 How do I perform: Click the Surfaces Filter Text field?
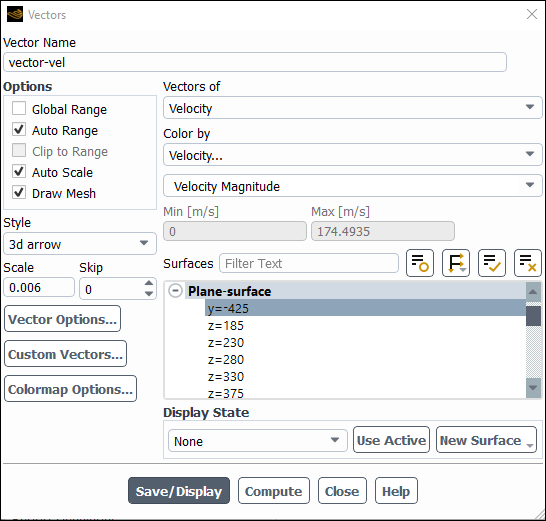tap(309, 263)
